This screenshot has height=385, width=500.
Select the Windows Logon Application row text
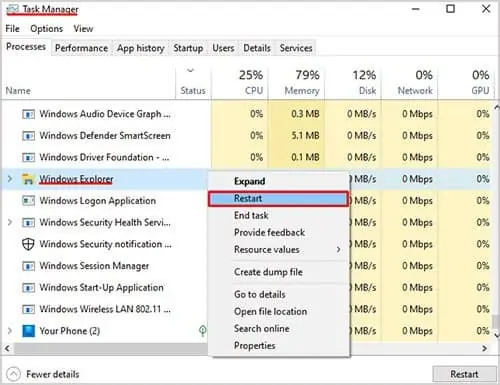97,201
